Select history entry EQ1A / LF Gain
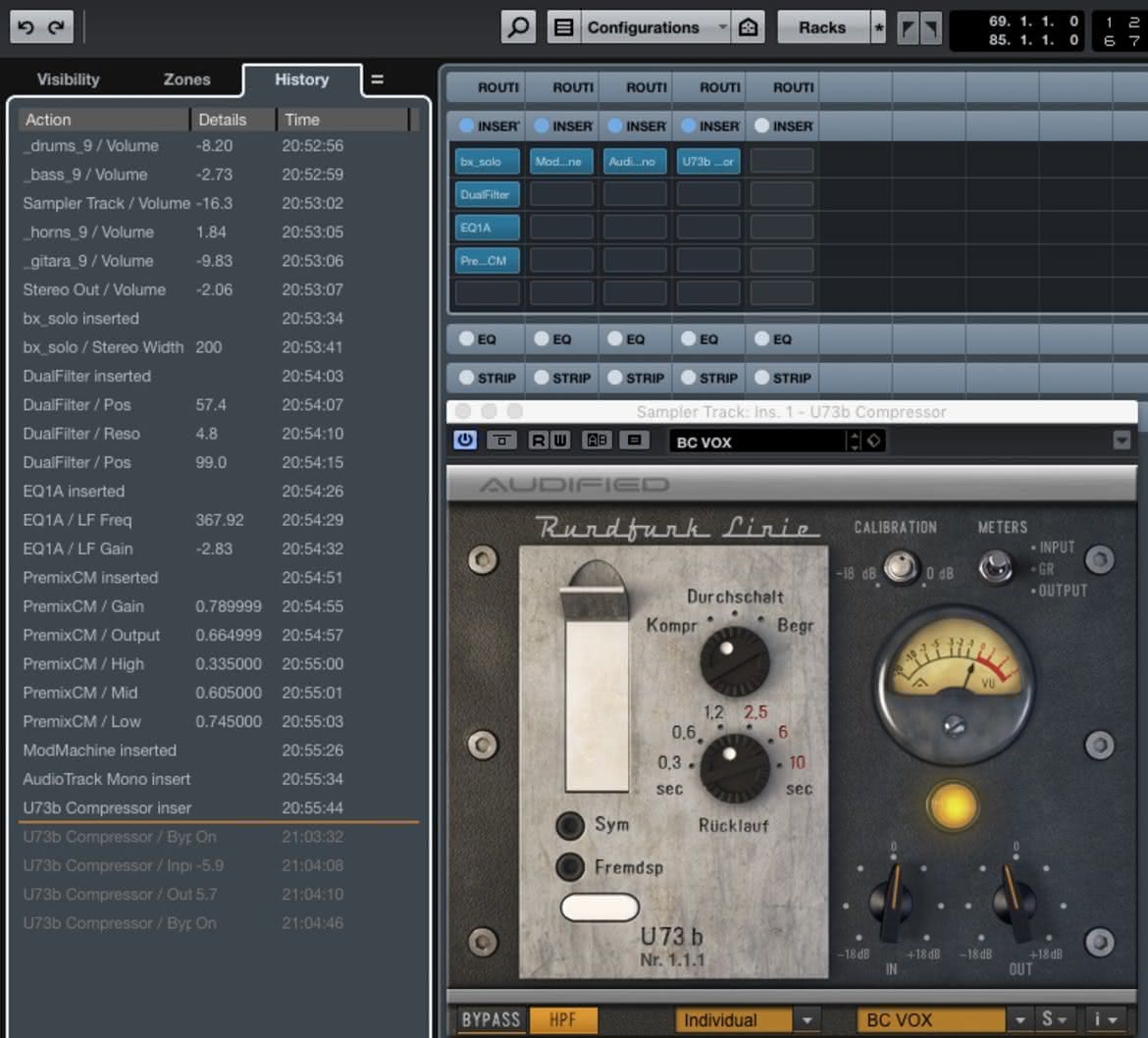The height and width of the screenshot is (1038, 1148). click(x=218, y=548)
